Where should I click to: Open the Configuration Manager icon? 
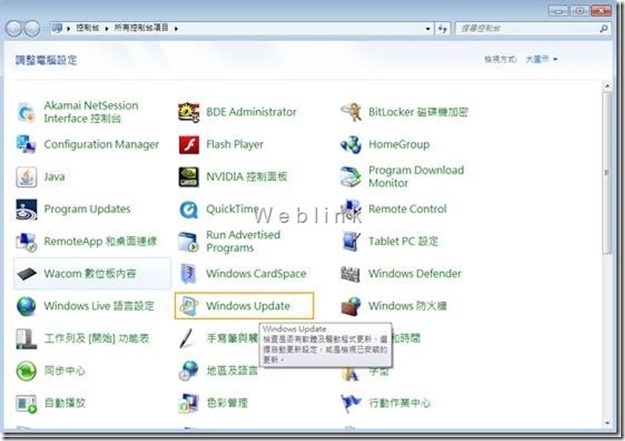pyautogui.click(x=27, y=144)
